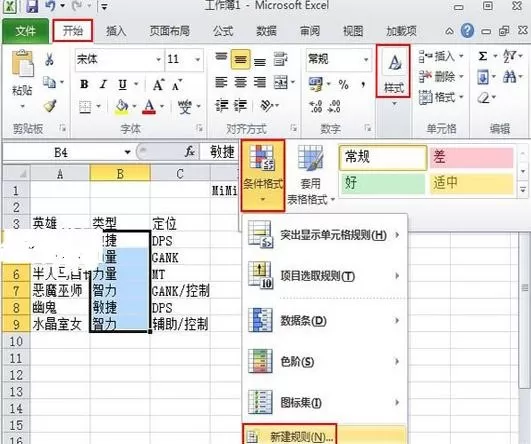The image size is (531, 444).
Task: Select the Format Painter brush
Action: click(50, 106)
